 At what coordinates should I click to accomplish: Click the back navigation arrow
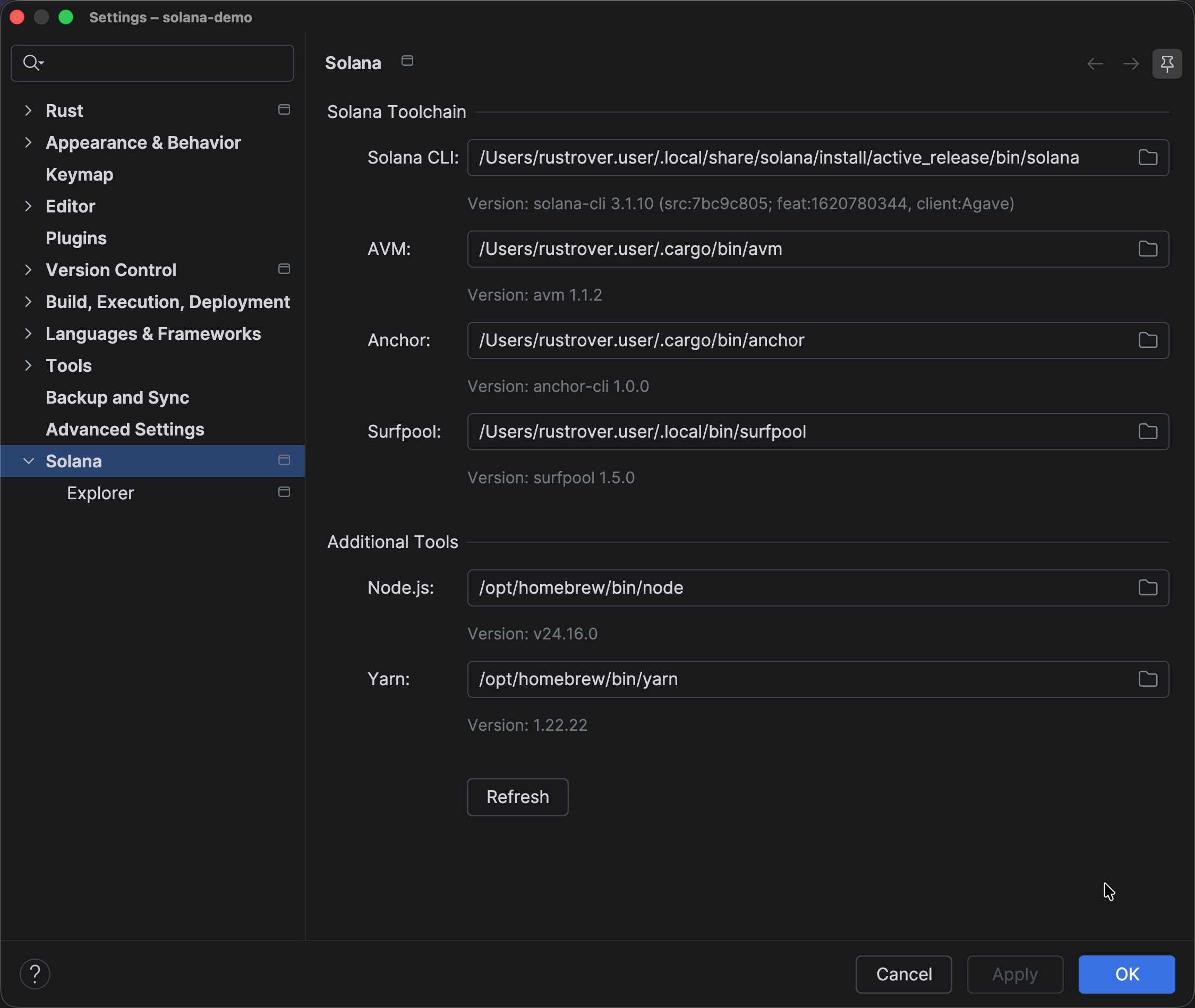click(1095, 63)
